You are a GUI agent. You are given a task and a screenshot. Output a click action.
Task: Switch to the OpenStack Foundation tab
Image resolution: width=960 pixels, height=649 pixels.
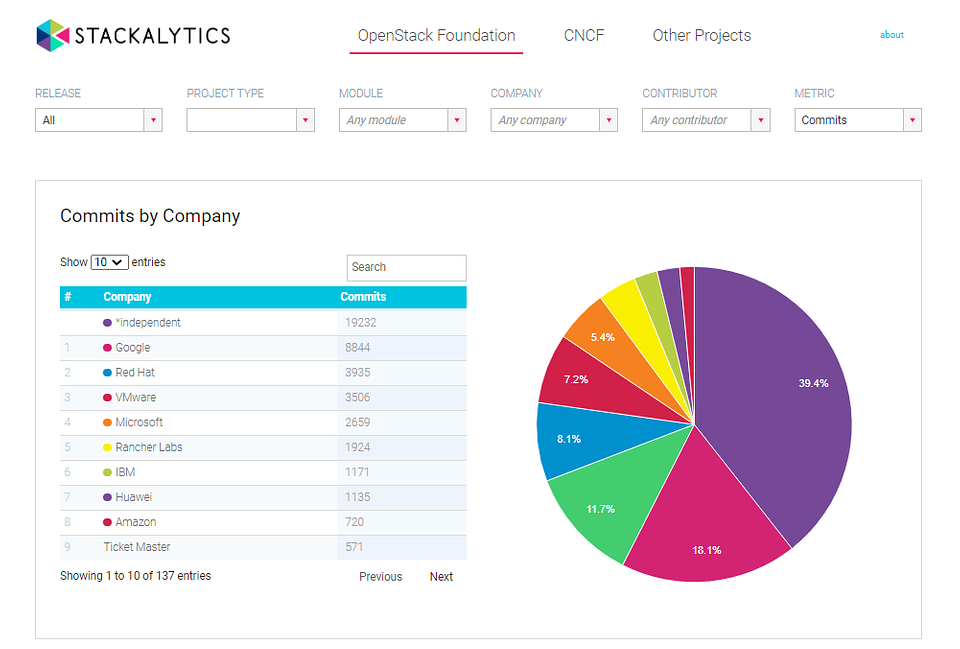[x=437, y=36]
